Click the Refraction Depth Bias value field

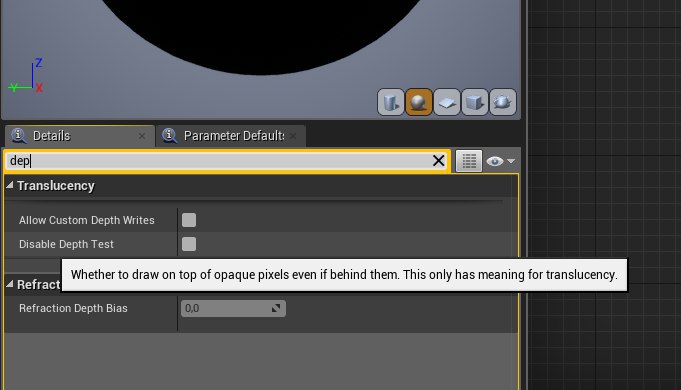tap(233, 308)
